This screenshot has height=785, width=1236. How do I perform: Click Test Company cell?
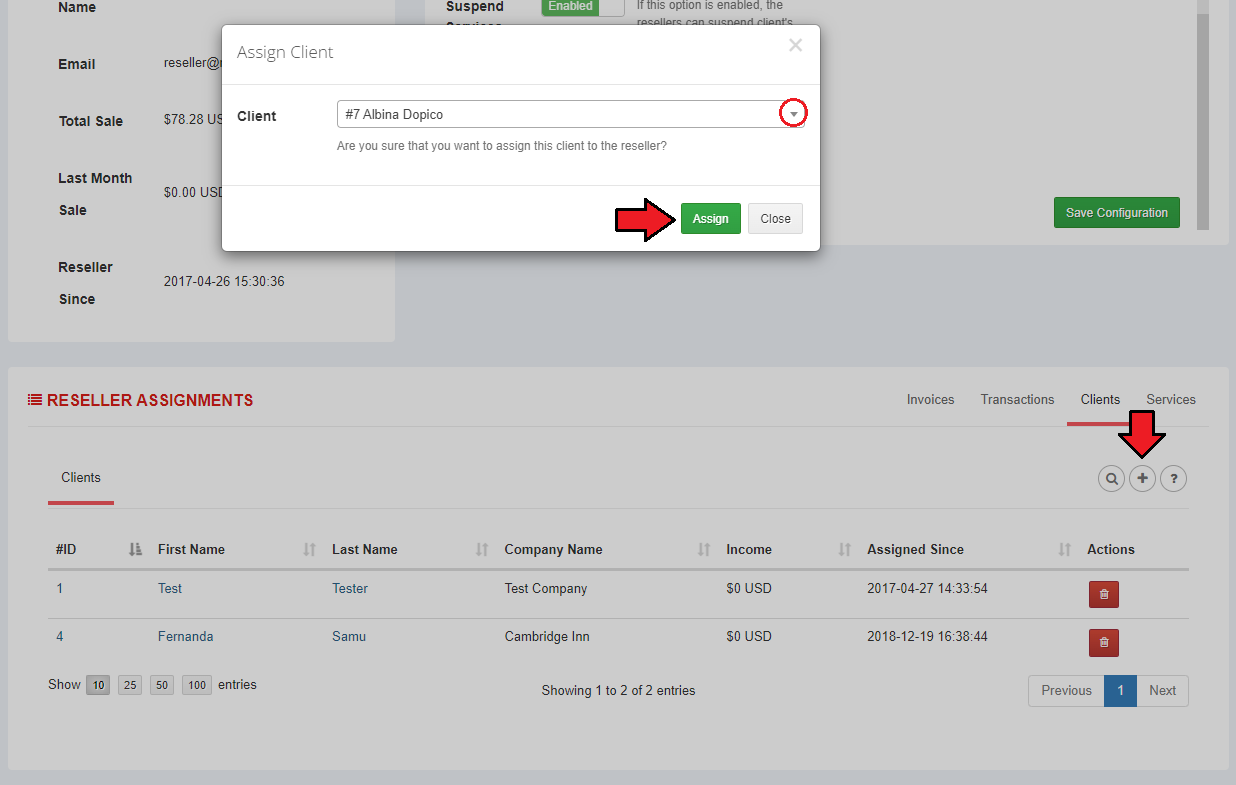pos(546,588)
